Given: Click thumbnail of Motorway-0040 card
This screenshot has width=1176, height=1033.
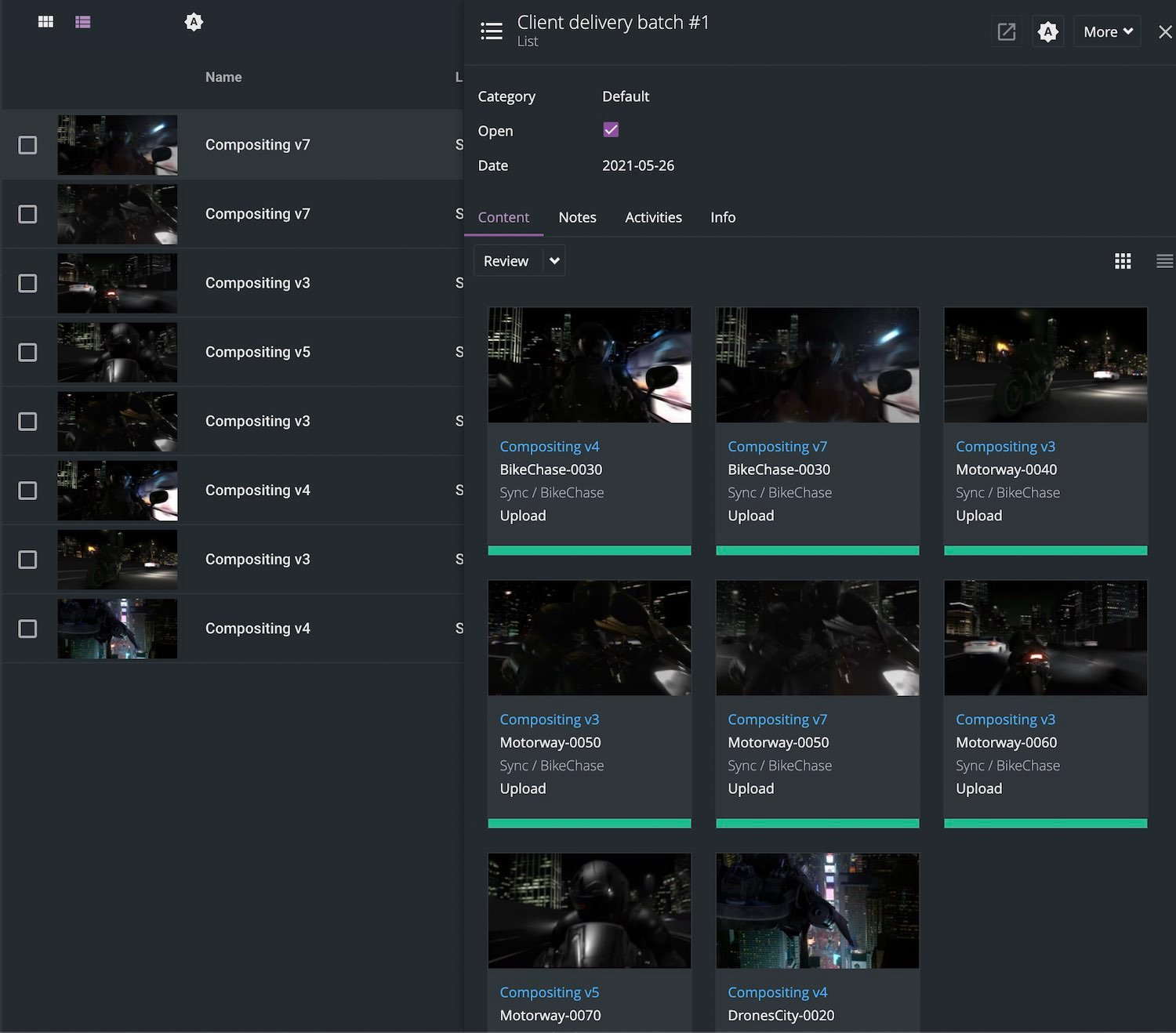Looking at the screenshot, I should (1046, 364).
